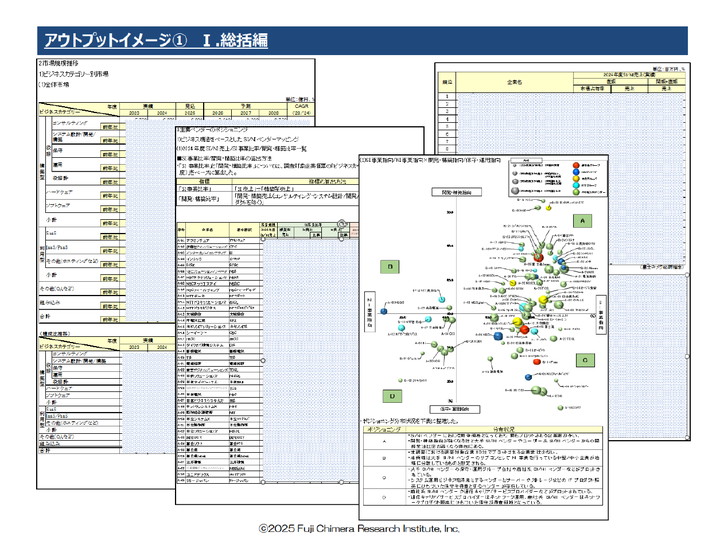
Task: Click the green quadrant label A
Action: point(583,221)
